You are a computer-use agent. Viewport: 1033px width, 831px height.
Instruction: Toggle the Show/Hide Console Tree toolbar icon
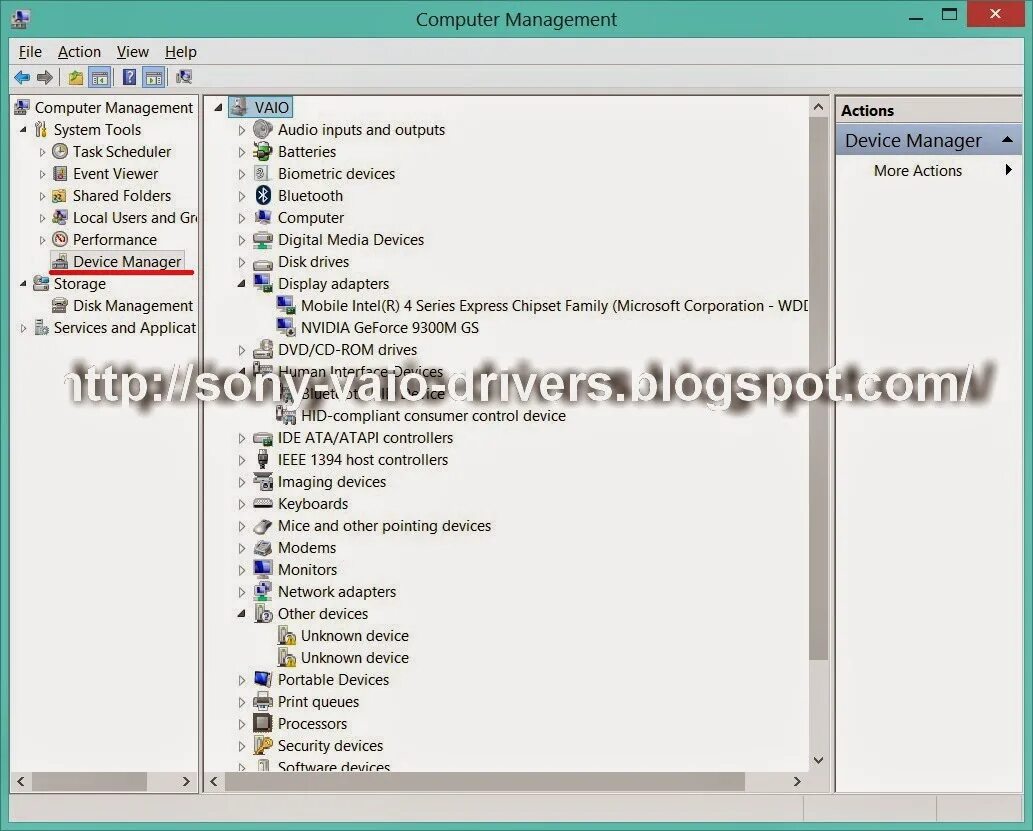[x=100, y=78]
